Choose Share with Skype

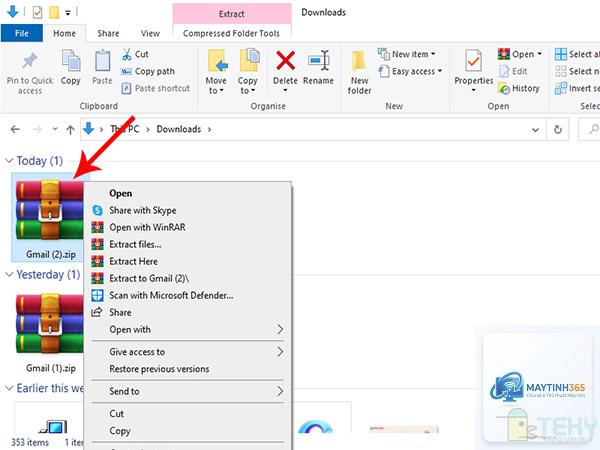[x=188, y=210]
